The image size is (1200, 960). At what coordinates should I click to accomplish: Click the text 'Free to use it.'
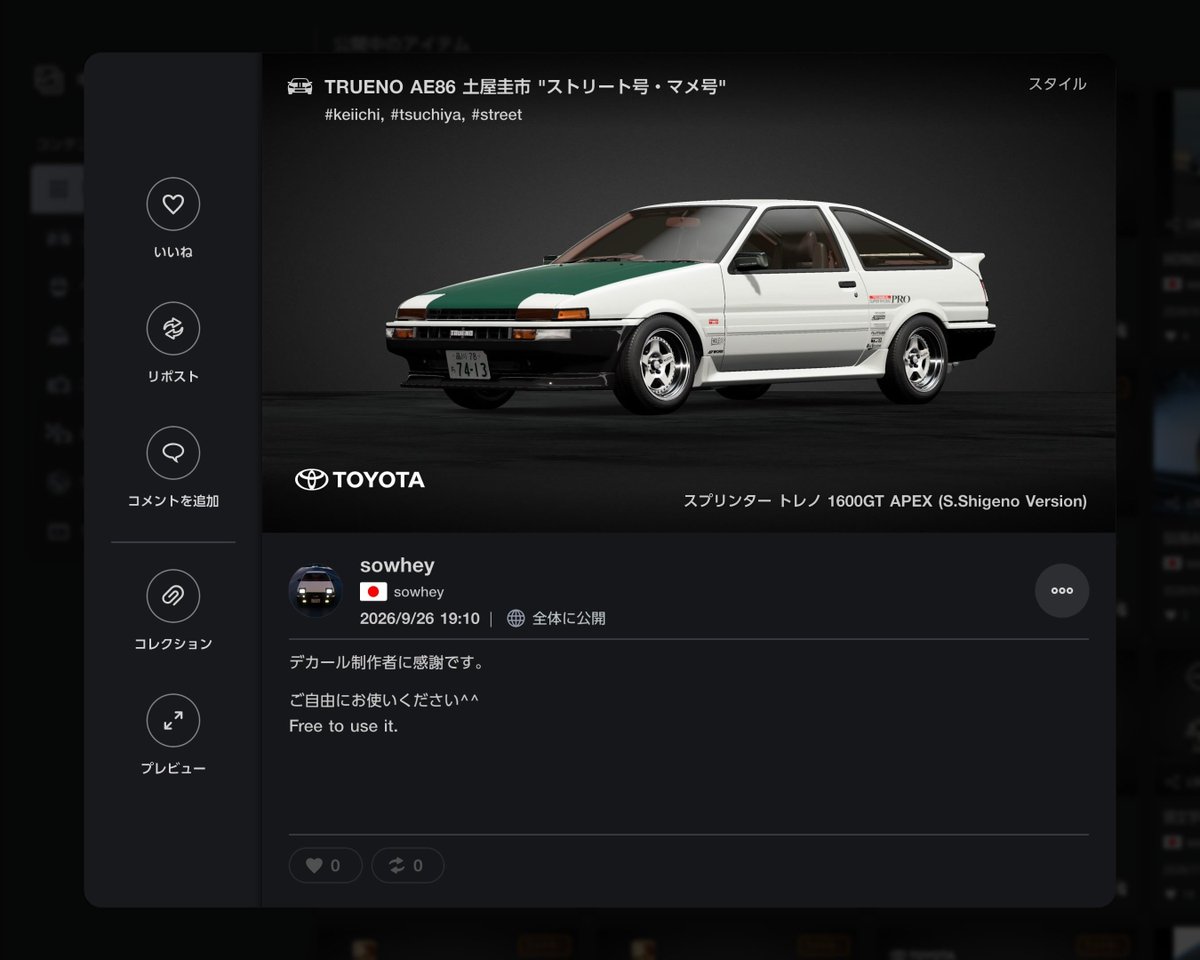(343, 726)
